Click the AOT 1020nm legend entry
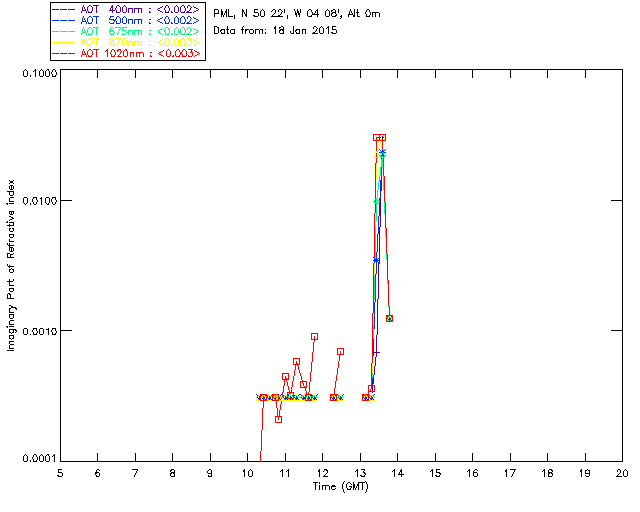This screenshot has height=512, width=640. pos(127,53)
